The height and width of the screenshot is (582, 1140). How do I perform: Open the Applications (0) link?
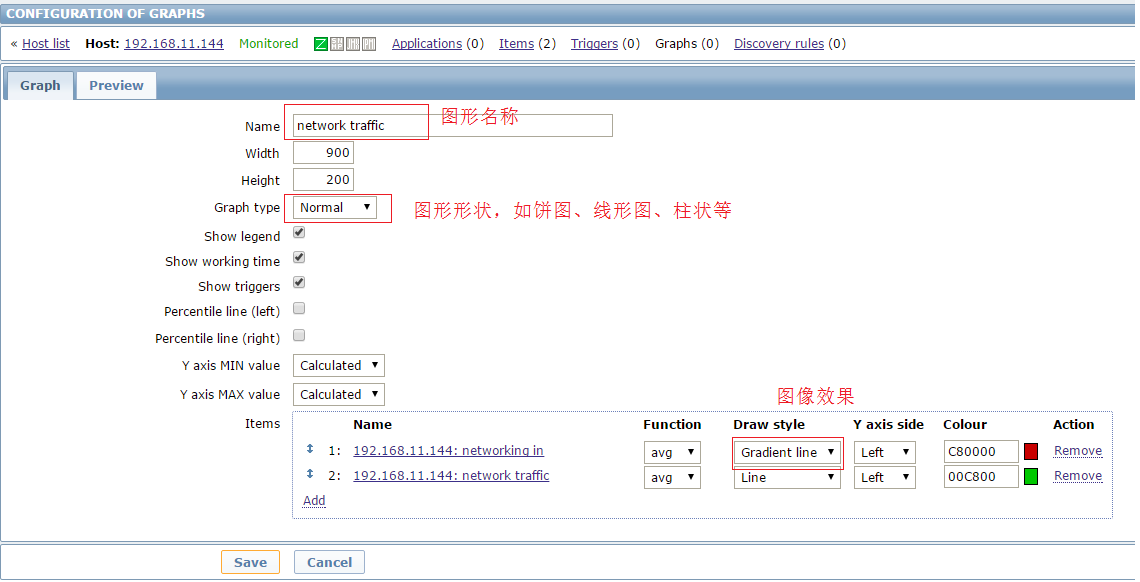pyautogui.click(x=427, y=44)
